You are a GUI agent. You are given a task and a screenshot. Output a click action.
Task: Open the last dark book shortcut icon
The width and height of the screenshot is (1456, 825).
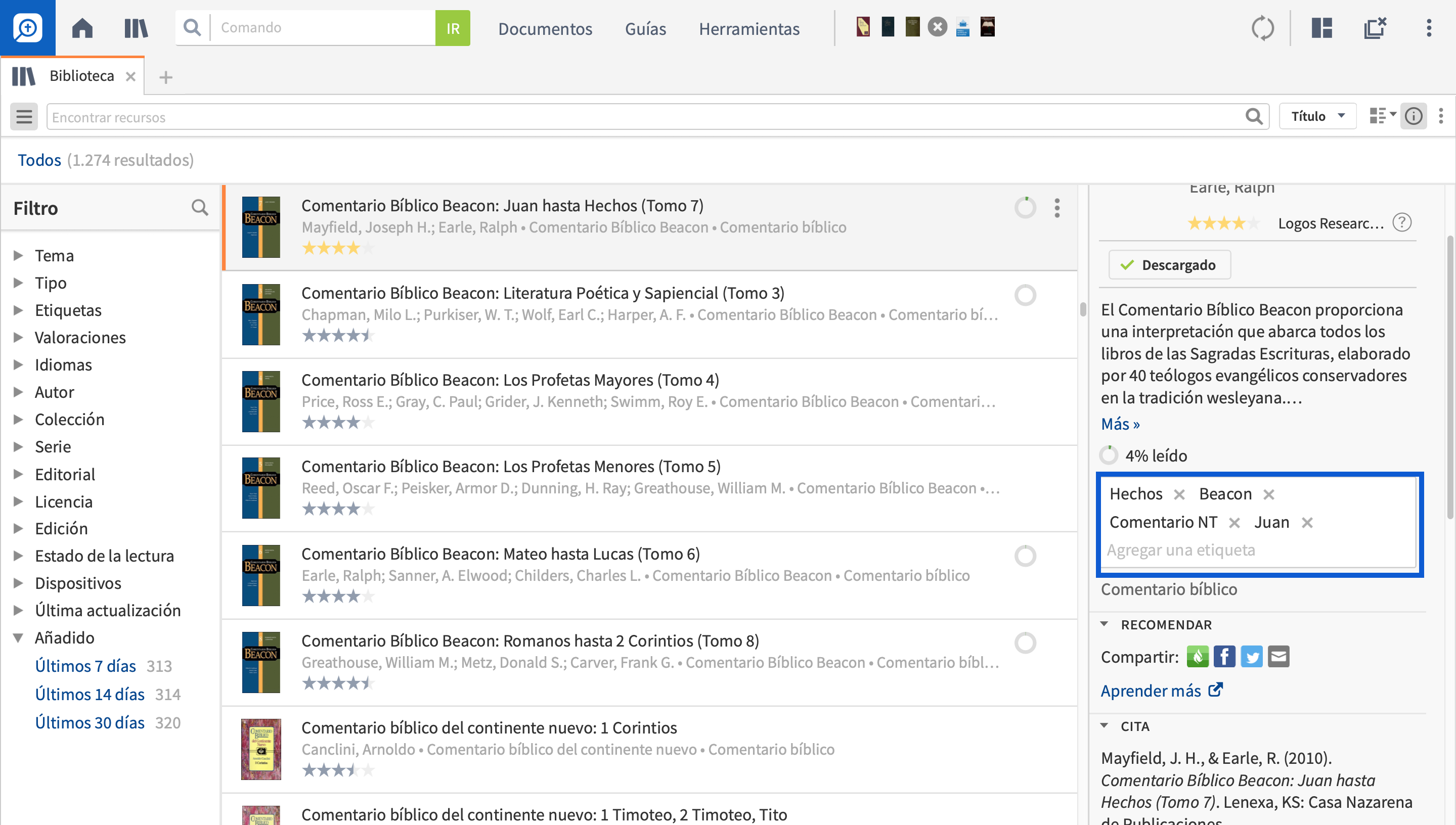[x=987, y=27]
